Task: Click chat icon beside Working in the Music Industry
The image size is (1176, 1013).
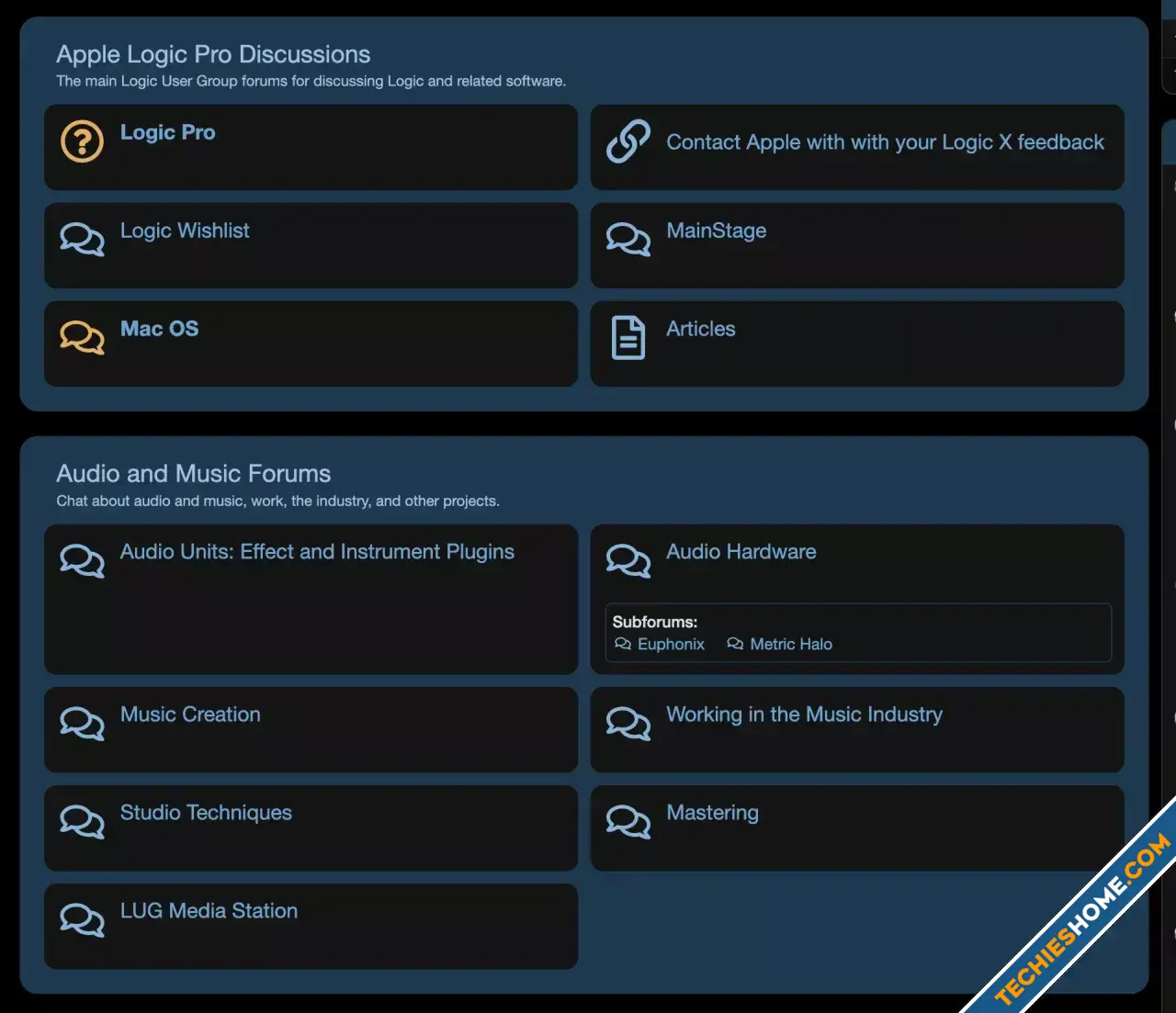Action: coord(628,724)
